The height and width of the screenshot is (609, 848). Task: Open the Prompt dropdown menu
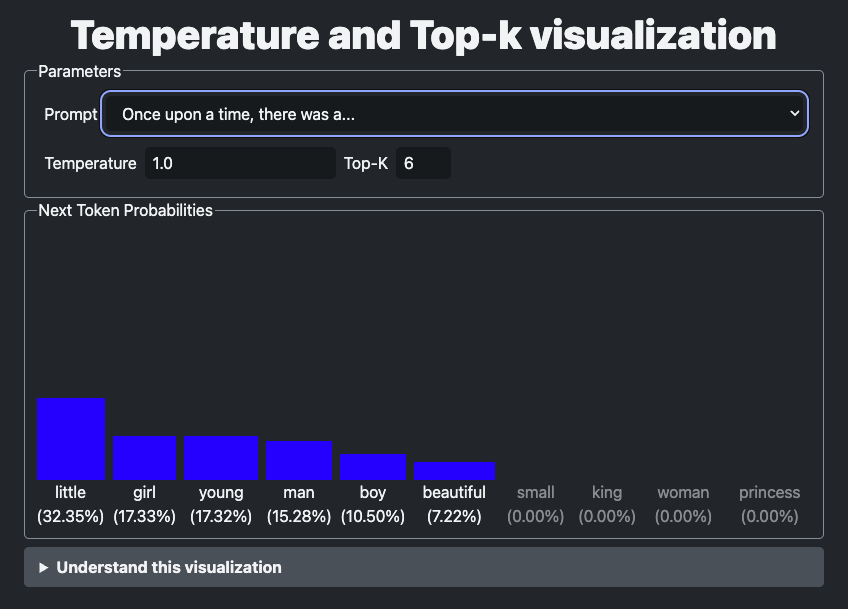[x=453, y=114]
